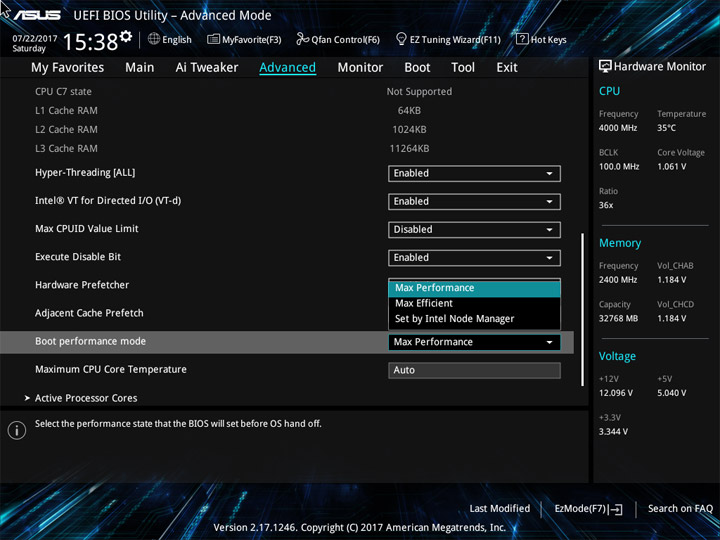The width and height of the screenshot is (720, 540).
Task: Click the settings gear next to the clock
Action: pyautogui.click(x=126, y=36)
